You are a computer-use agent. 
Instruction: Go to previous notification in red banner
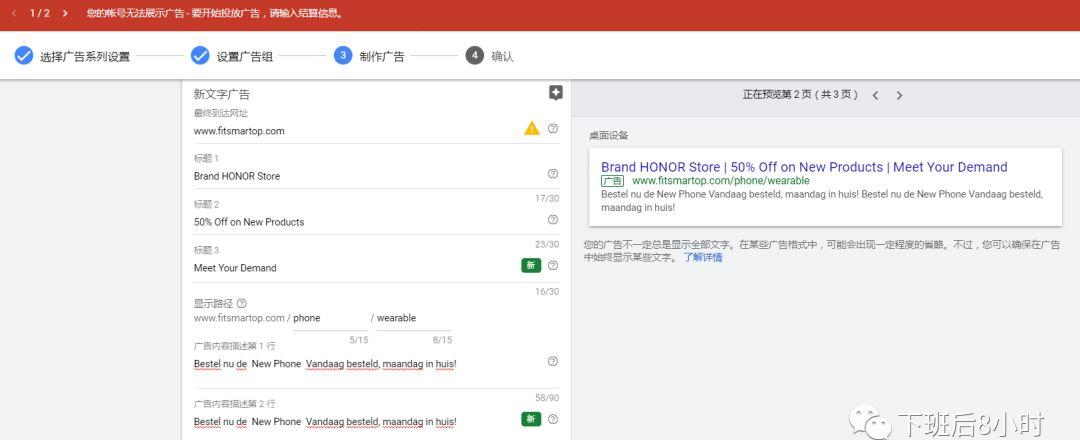[14, 13]
